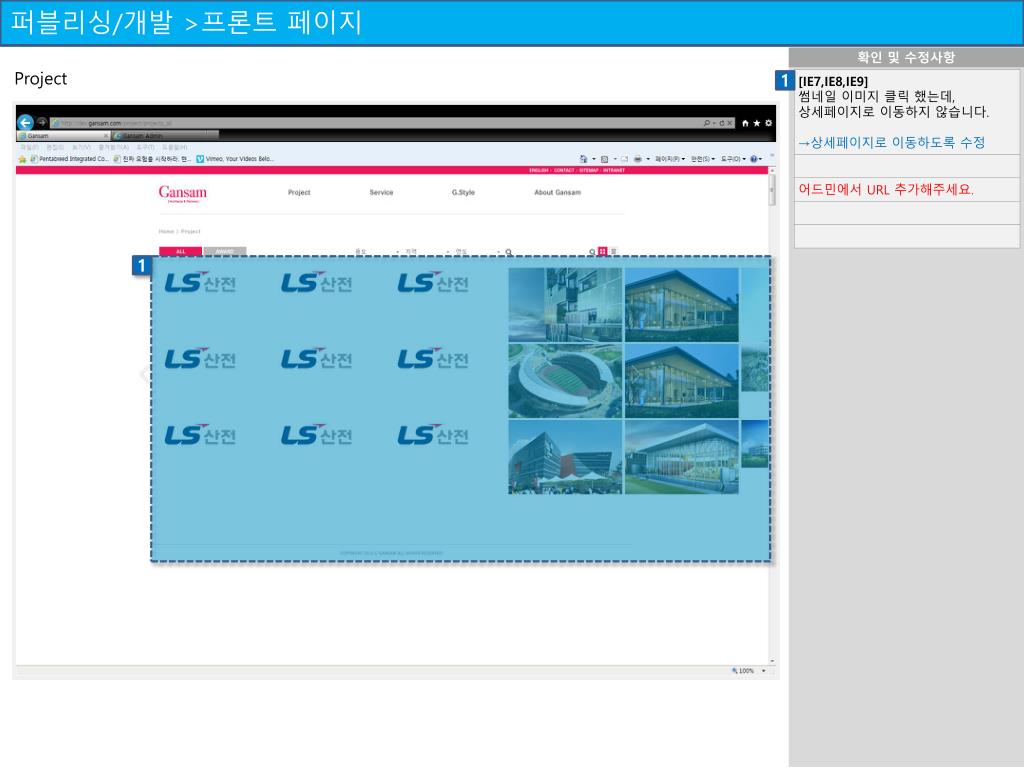Click the red text 어드민에서 URL 추가해주세요.
Viewport: 1024px width, 768px height.
886,190
